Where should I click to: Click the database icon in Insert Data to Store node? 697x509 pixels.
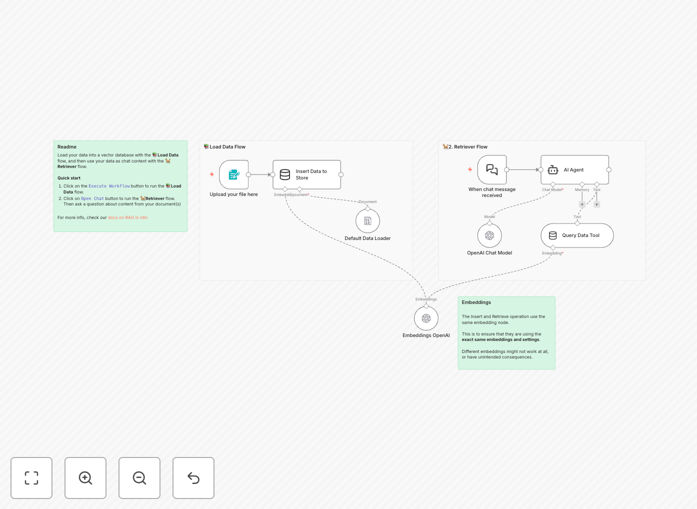click(x=285, y=175)
